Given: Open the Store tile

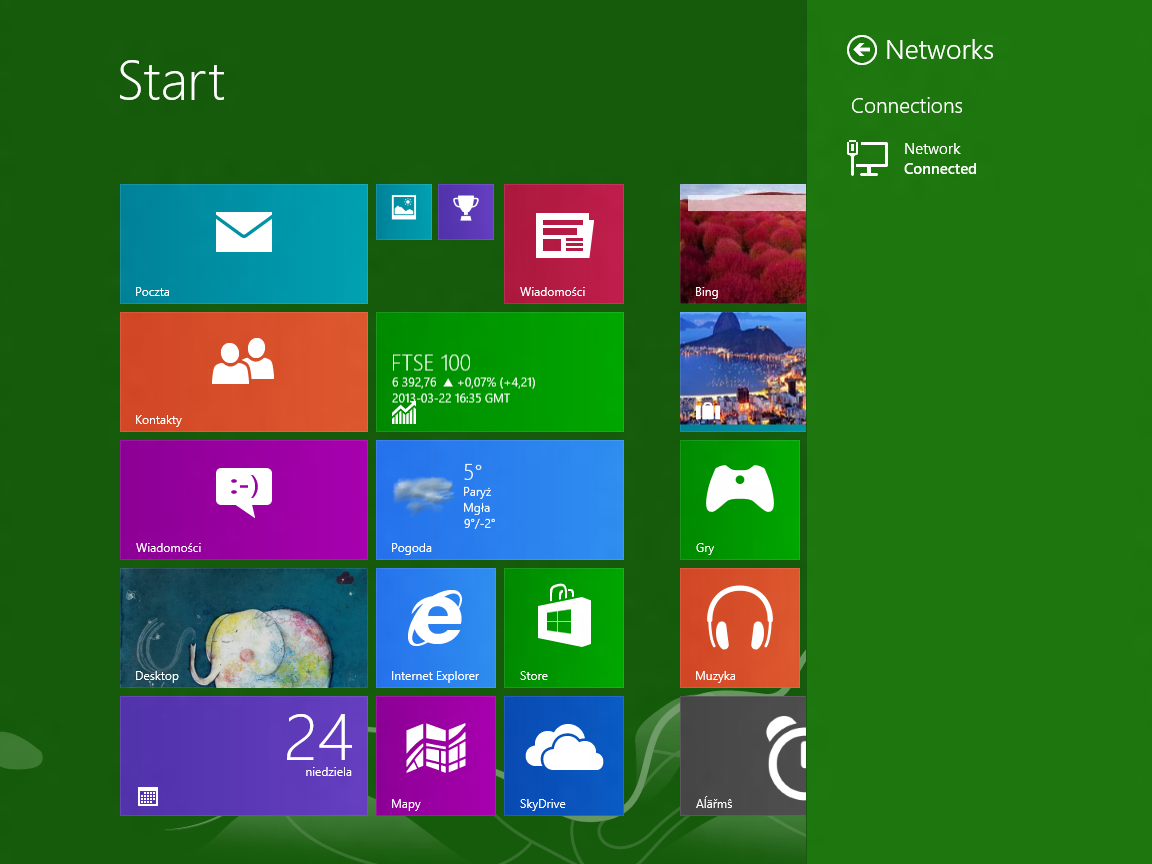Looking at the screenshot, I should tap(564, 627).
